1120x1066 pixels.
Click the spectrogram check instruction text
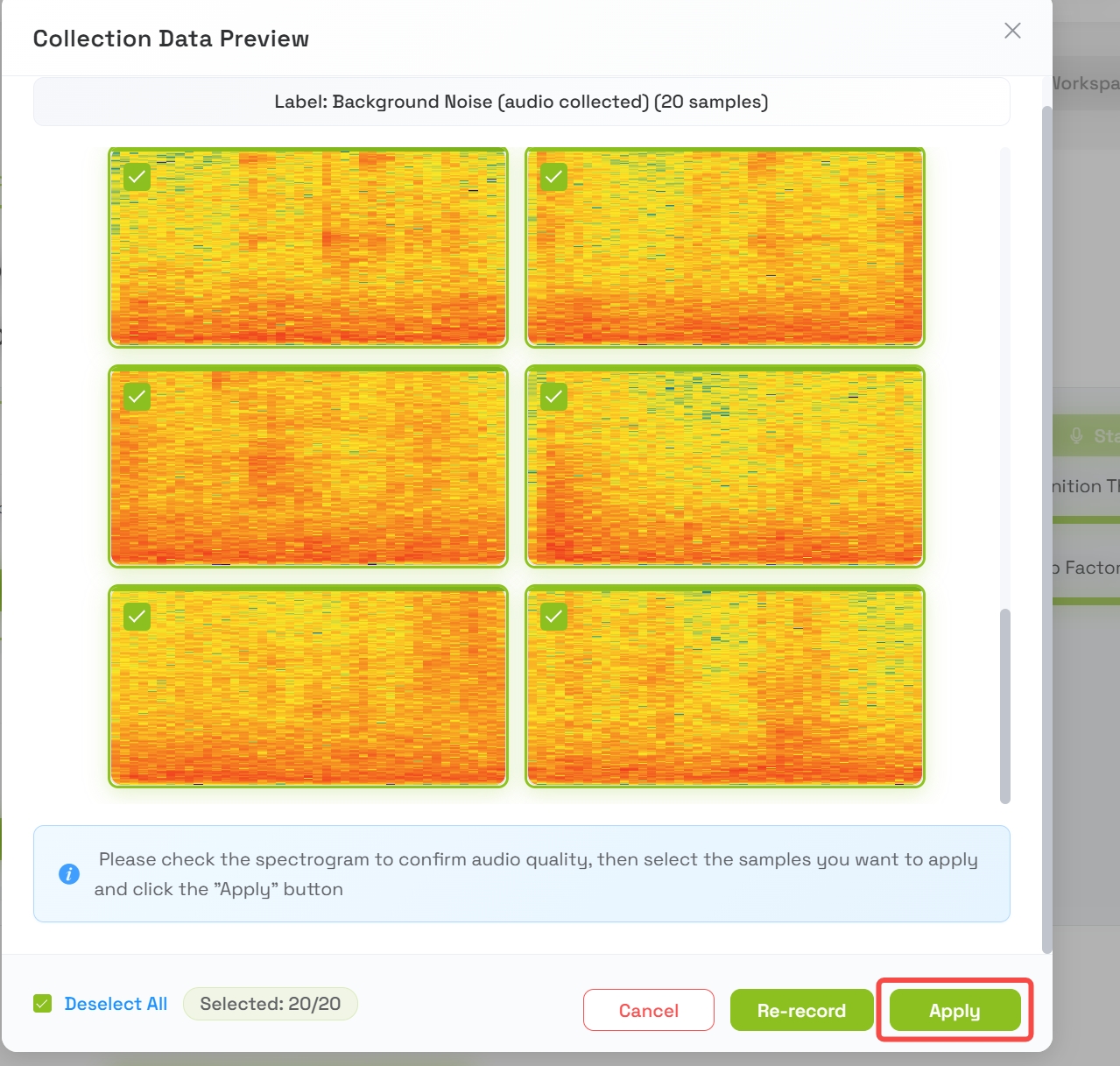point(536,874)
